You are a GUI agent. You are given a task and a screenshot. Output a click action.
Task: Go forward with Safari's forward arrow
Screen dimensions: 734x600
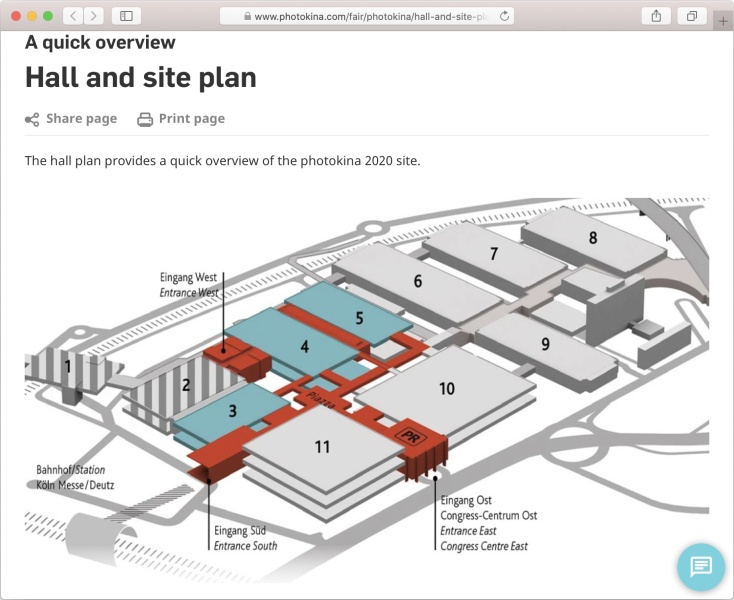pos(94,16)
